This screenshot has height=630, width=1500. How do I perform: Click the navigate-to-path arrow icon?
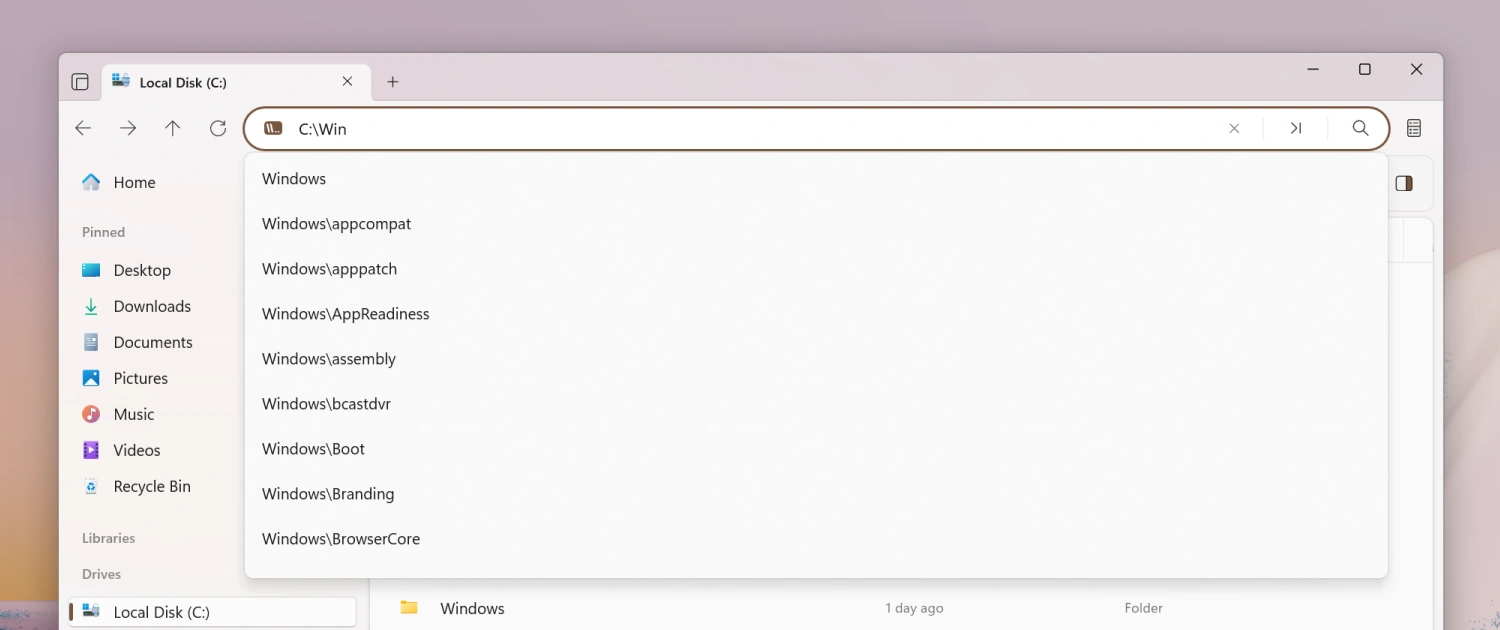point(1296,128)
